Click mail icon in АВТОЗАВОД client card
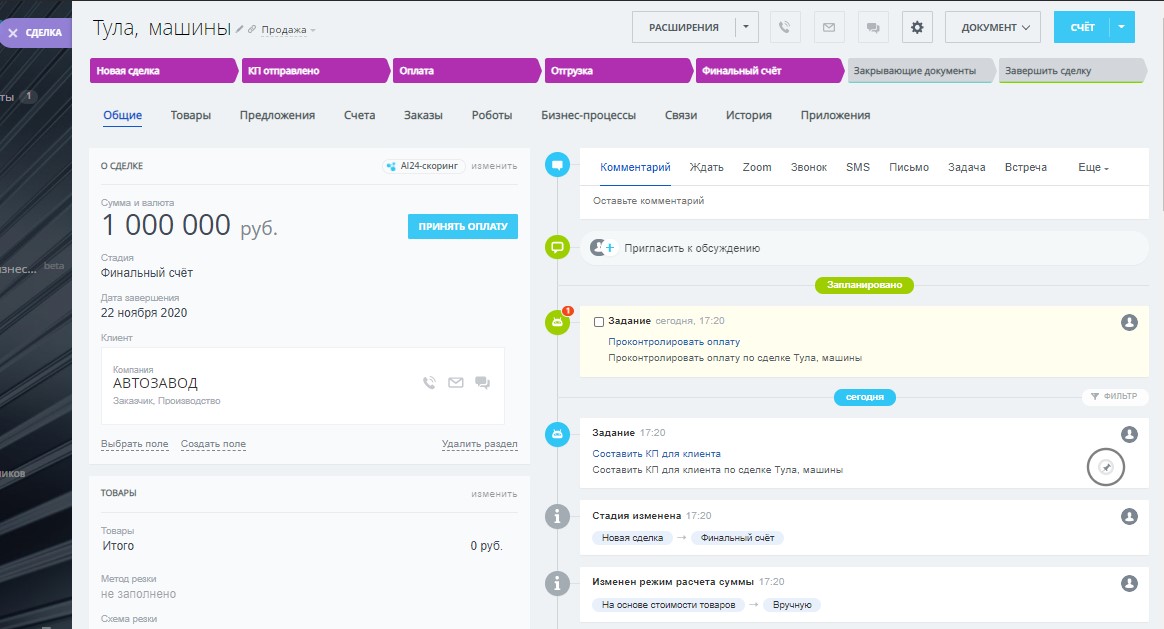 [456, 382]
